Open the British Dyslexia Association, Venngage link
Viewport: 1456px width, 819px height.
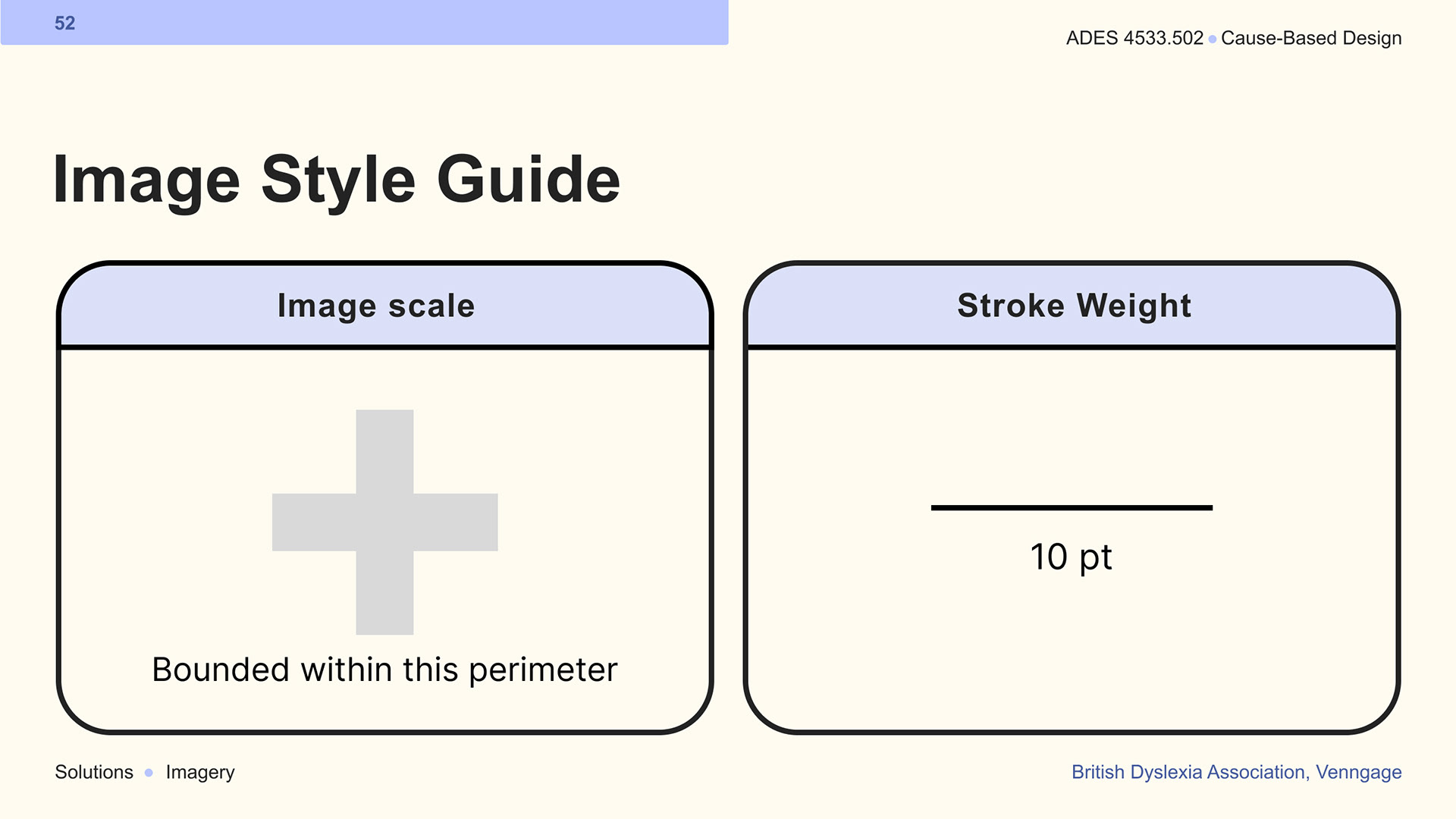[x=1236, y=772]
